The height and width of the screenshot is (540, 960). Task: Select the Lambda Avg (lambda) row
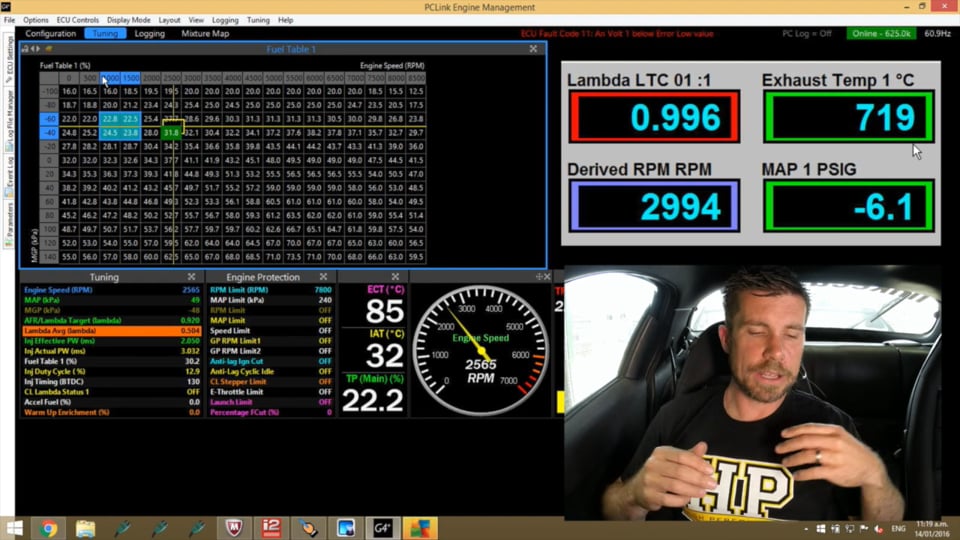click(x=111, y=331)
